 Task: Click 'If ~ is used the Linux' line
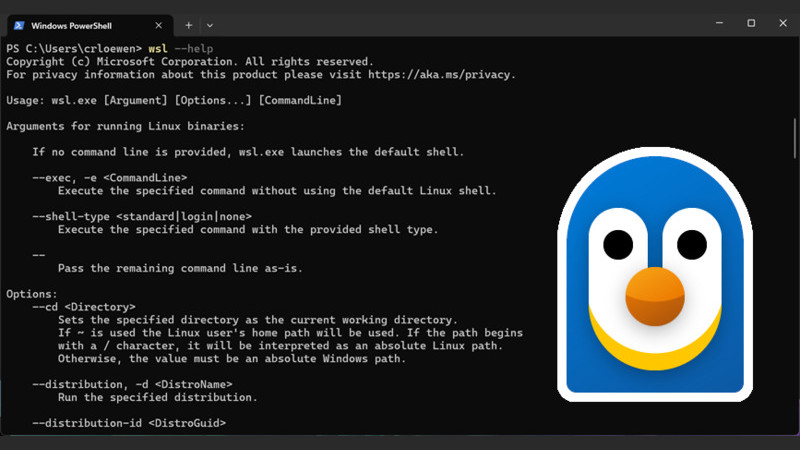point(290,333)
